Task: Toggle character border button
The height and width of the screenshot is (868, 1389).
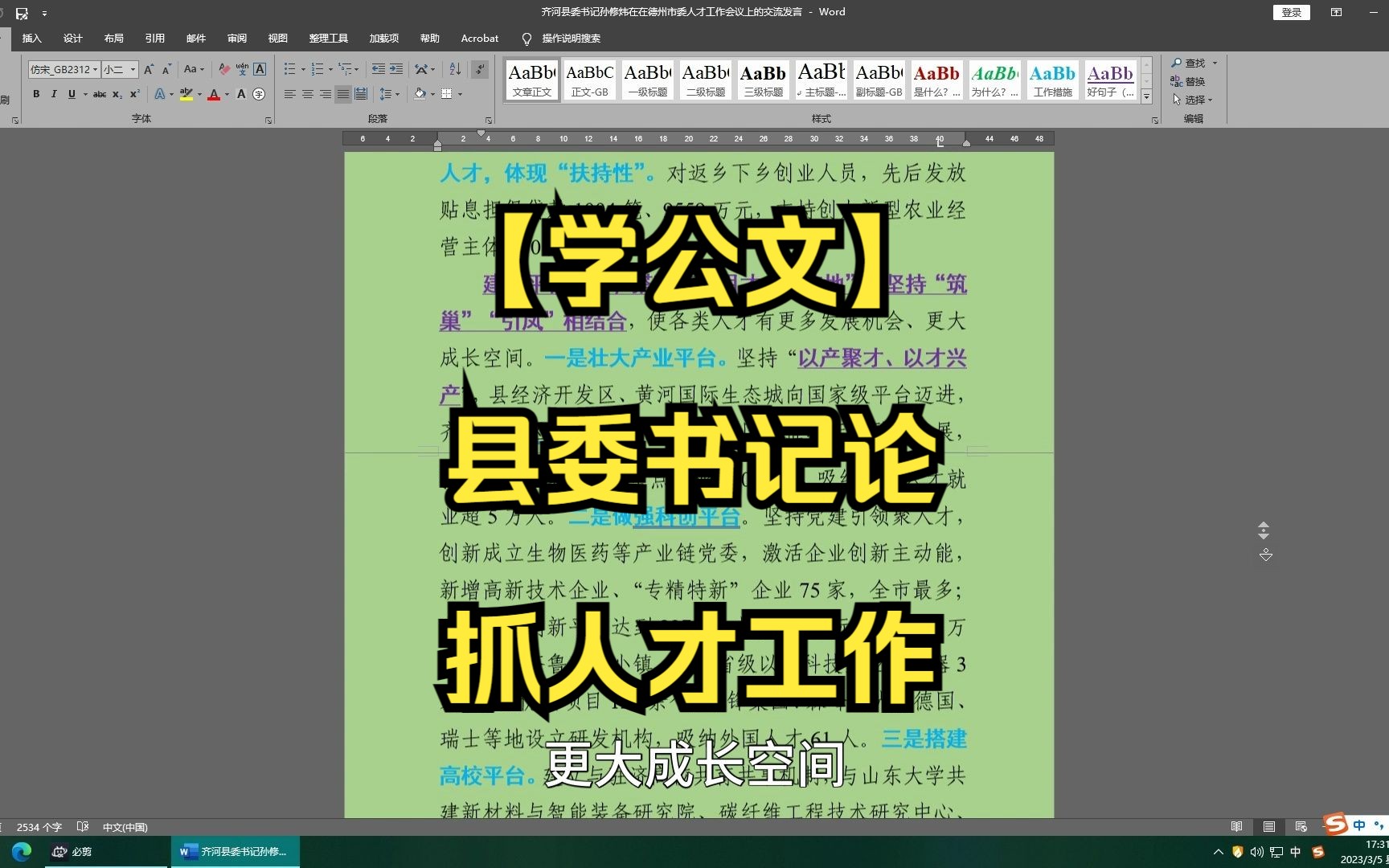Action: 260,69
